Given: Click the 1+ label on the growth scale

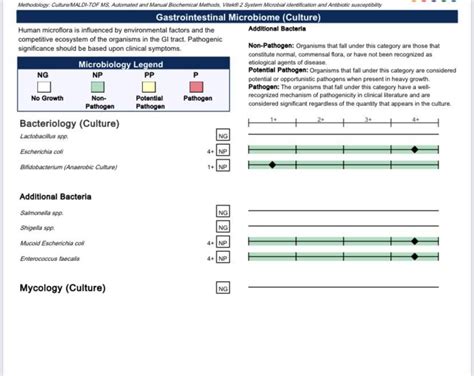Looking at the screenshot, I should point(273,119).
